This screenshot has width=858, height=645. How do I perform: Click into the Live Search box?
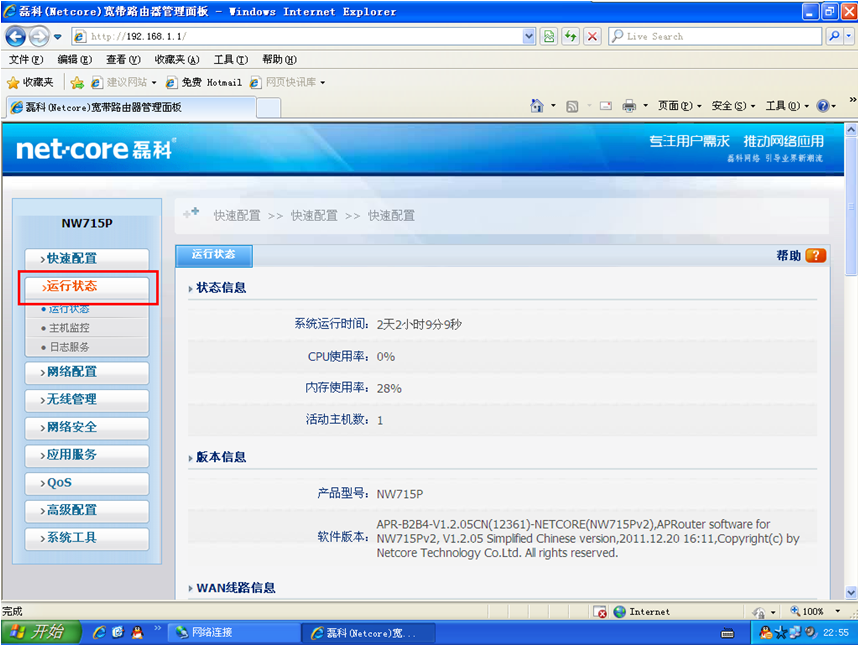[715, 37]
